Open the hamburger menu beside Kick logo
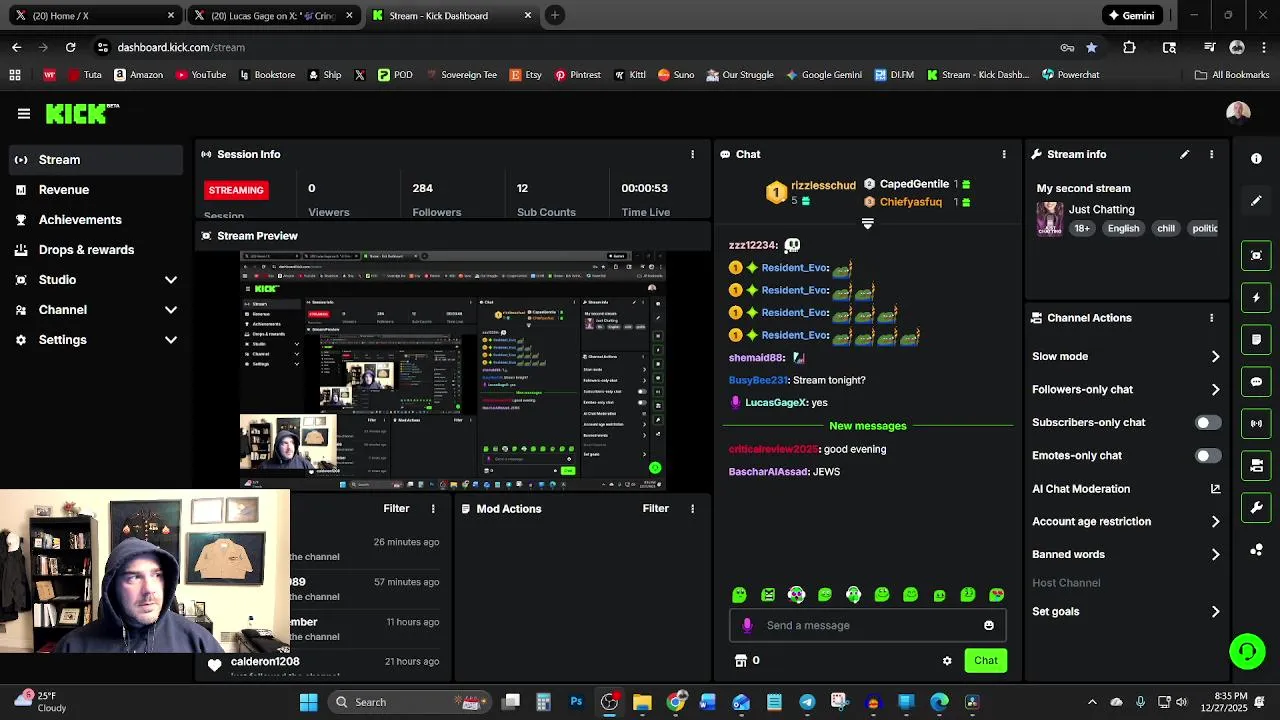Viewport: 1280px width, 720px height. click(24, 114)
